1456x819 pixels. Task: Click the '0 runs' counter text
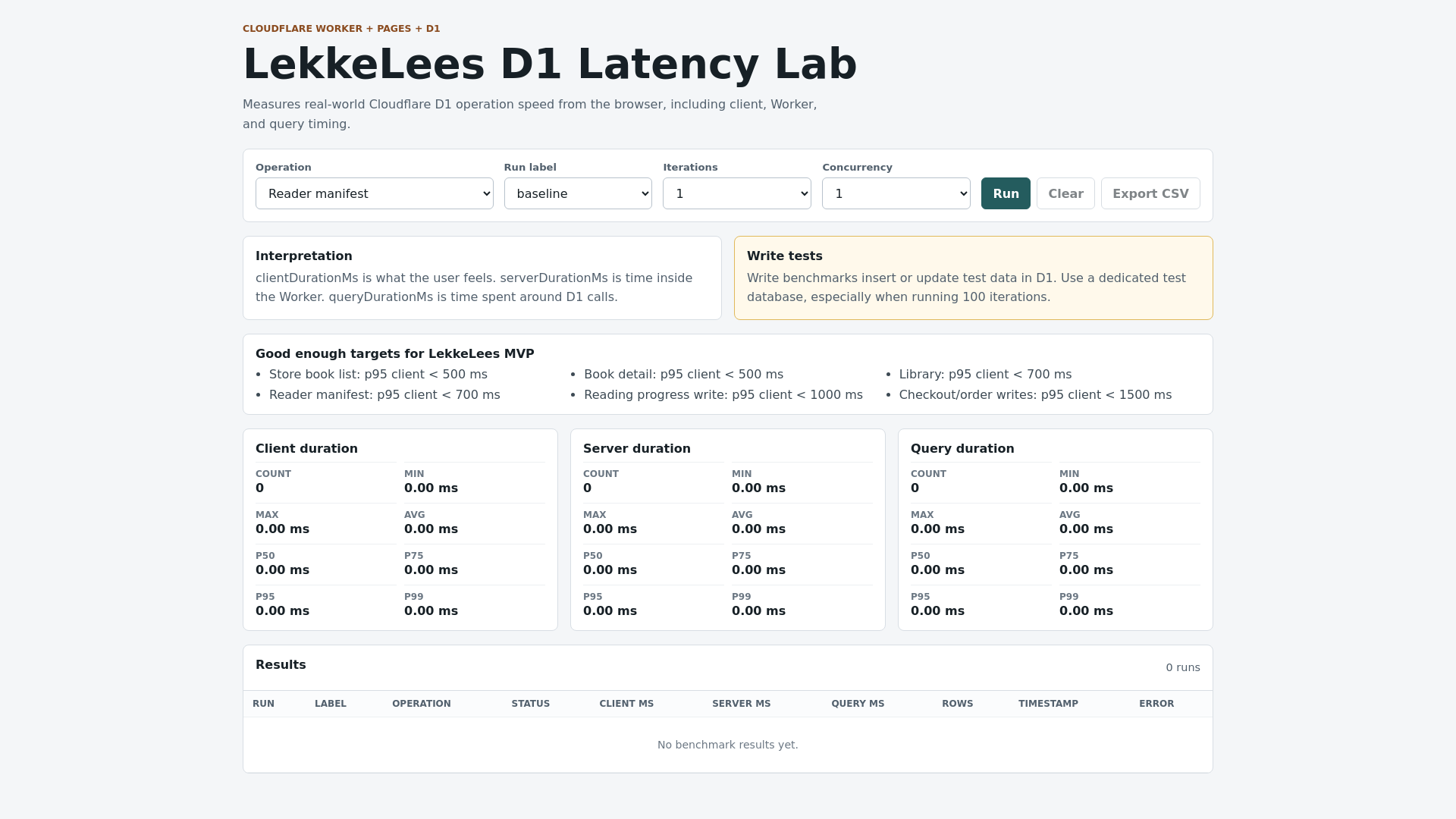click(x=1183, y=667)
